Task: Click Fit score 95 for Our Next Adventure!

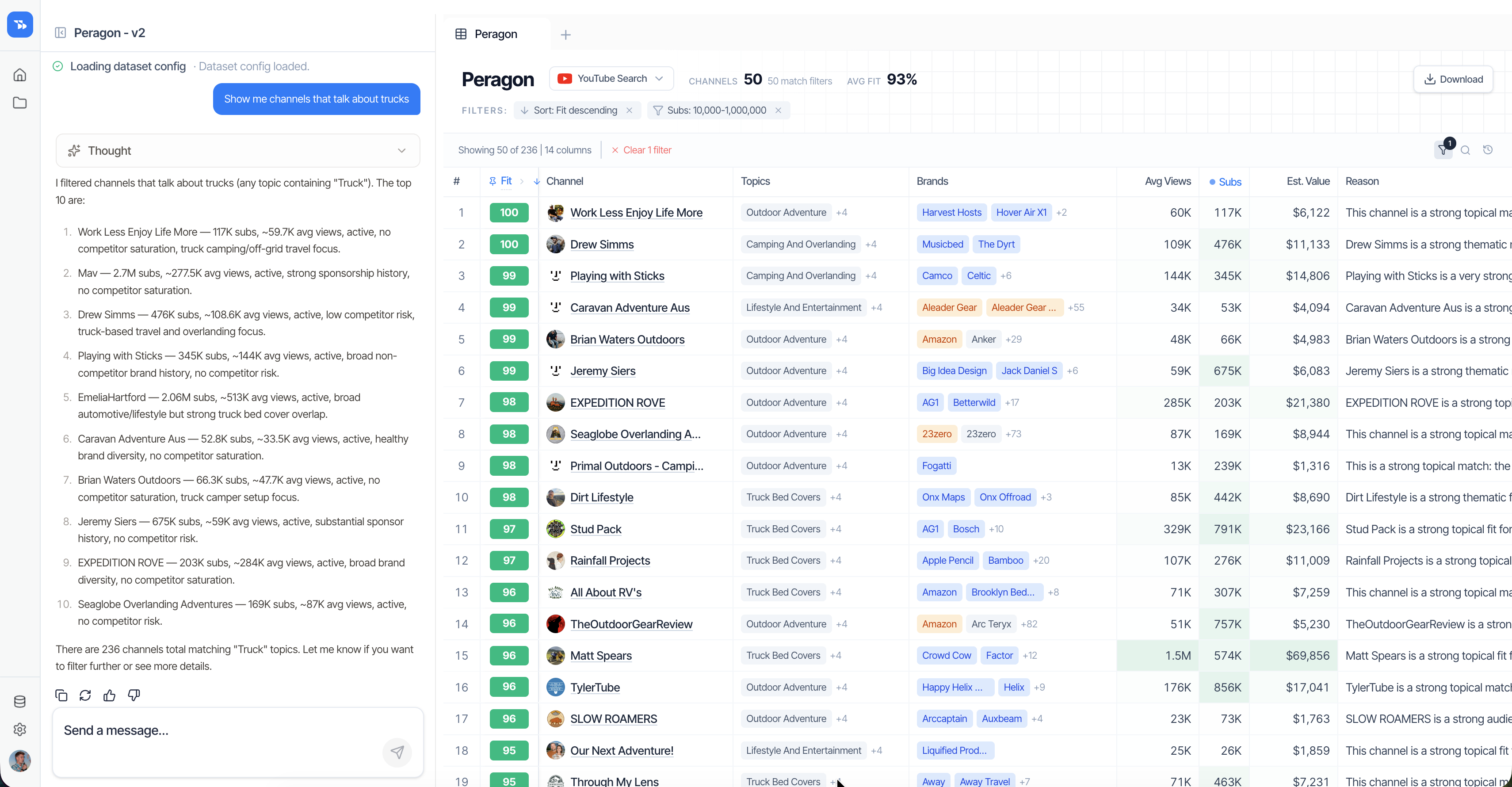Action: pos(509,751)
